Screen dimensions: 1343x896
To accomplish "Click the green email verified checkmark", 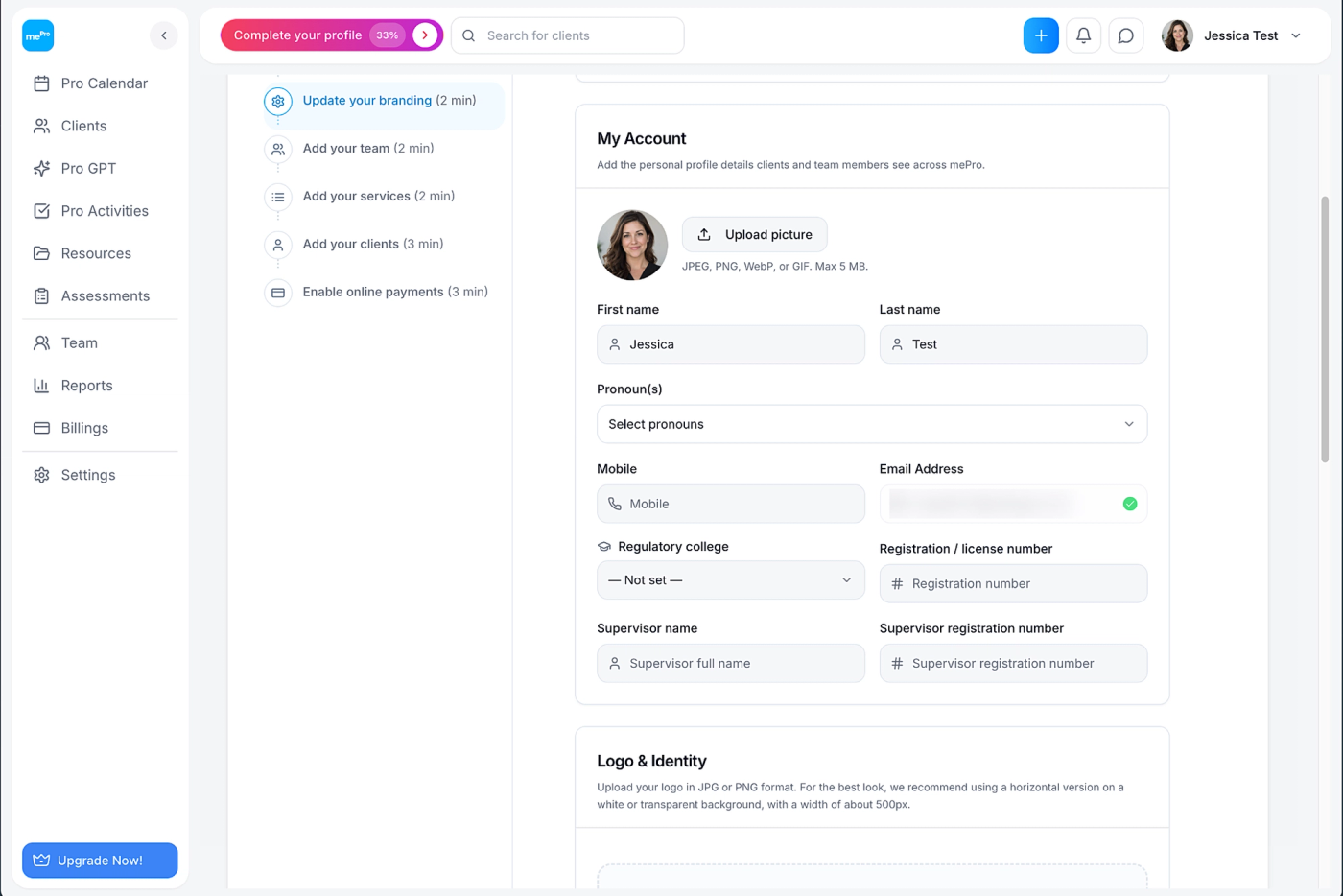I will [1130, 504].
